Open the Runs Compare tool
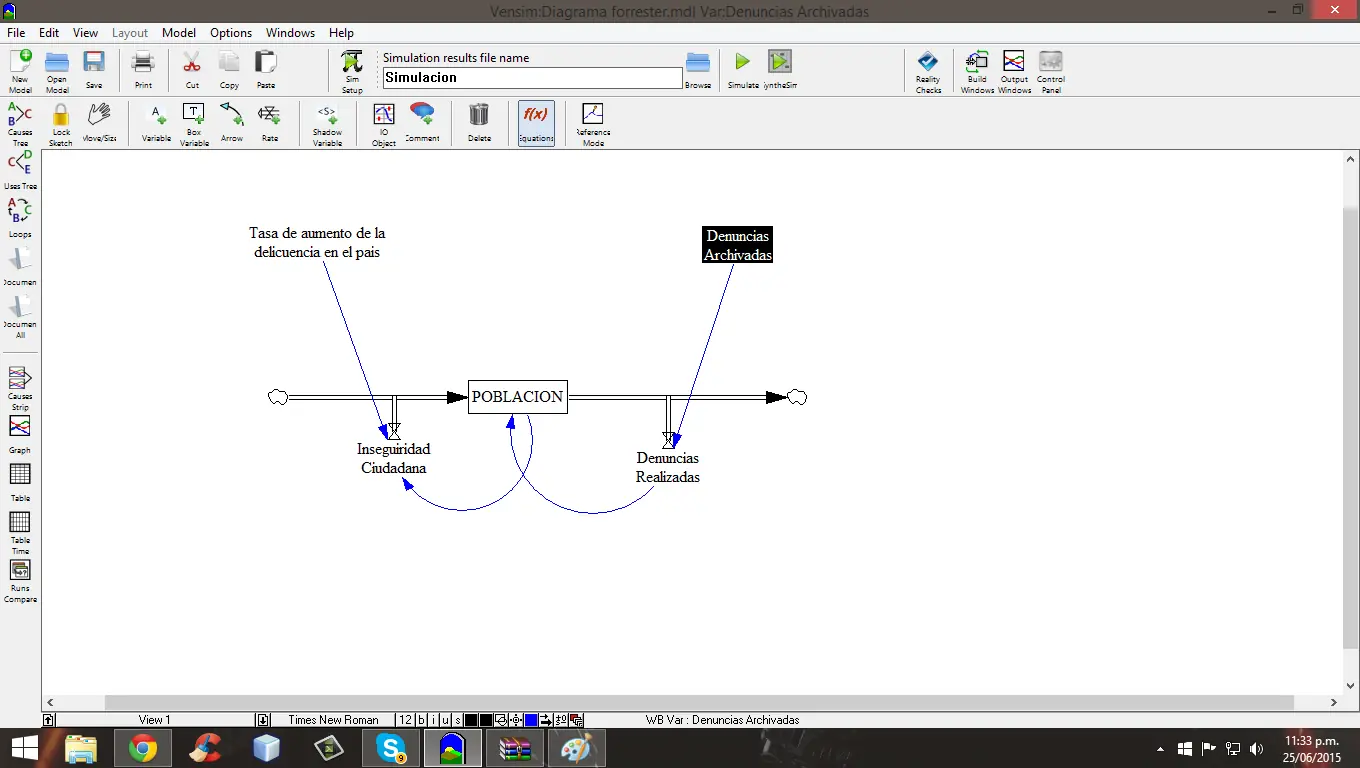Image resolution: width=1360 pixels, height=768 pixels. coord(20,581)
